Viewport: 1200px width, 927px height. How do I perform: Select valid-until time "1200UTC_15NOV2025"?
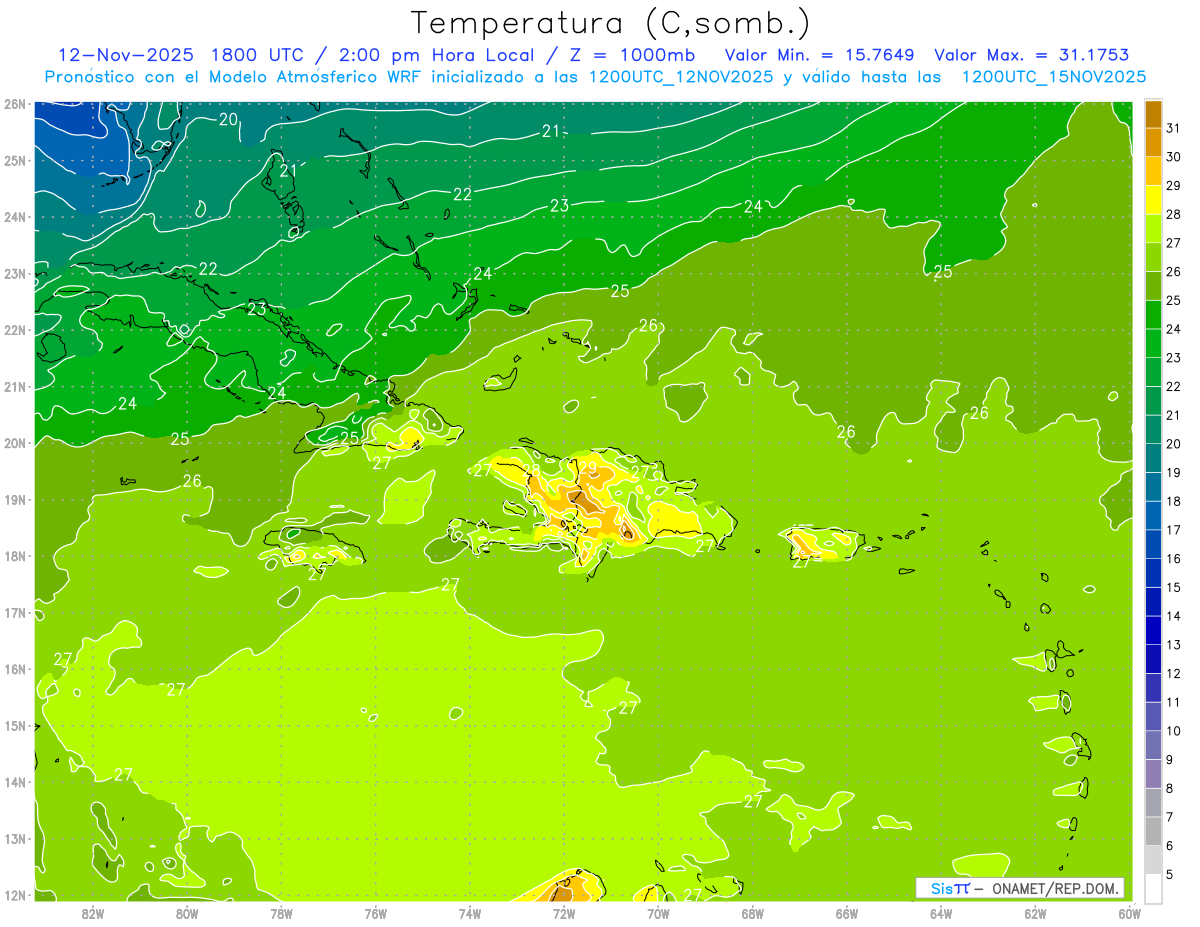pyautogui.click(x=1054, y=77)
